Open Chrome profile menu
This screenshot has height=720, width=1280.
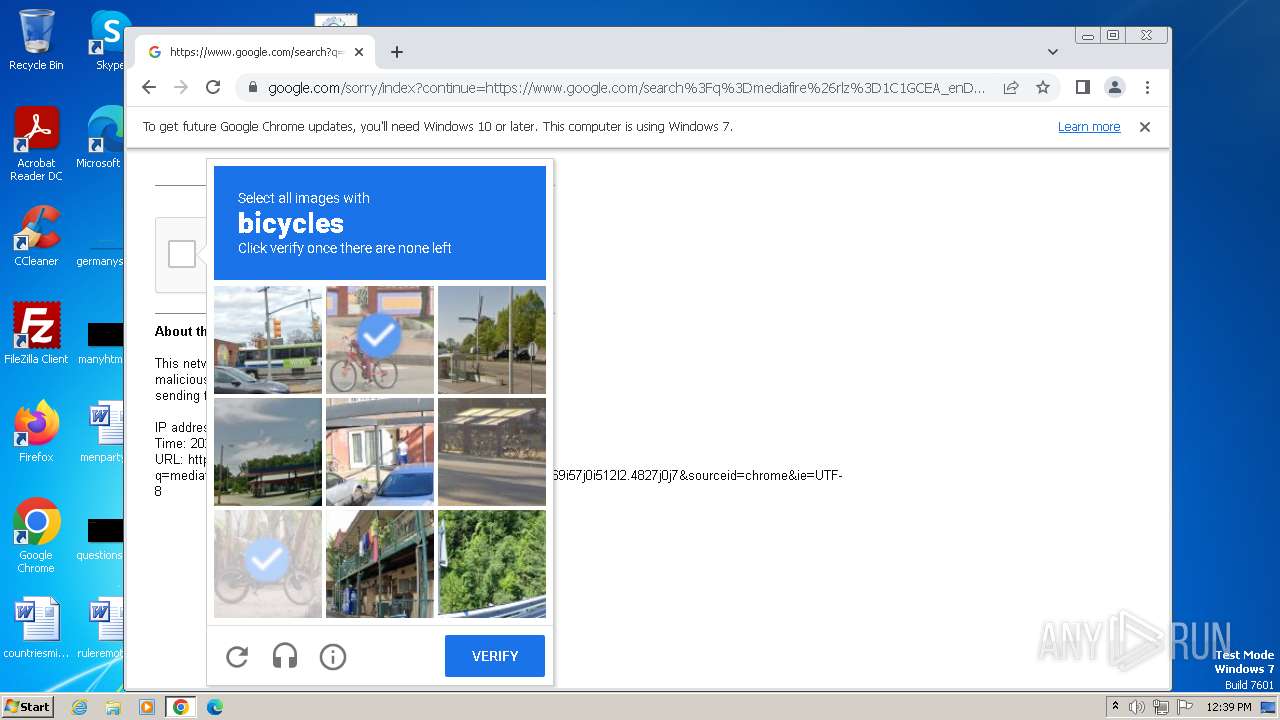tap(1115, 87)
